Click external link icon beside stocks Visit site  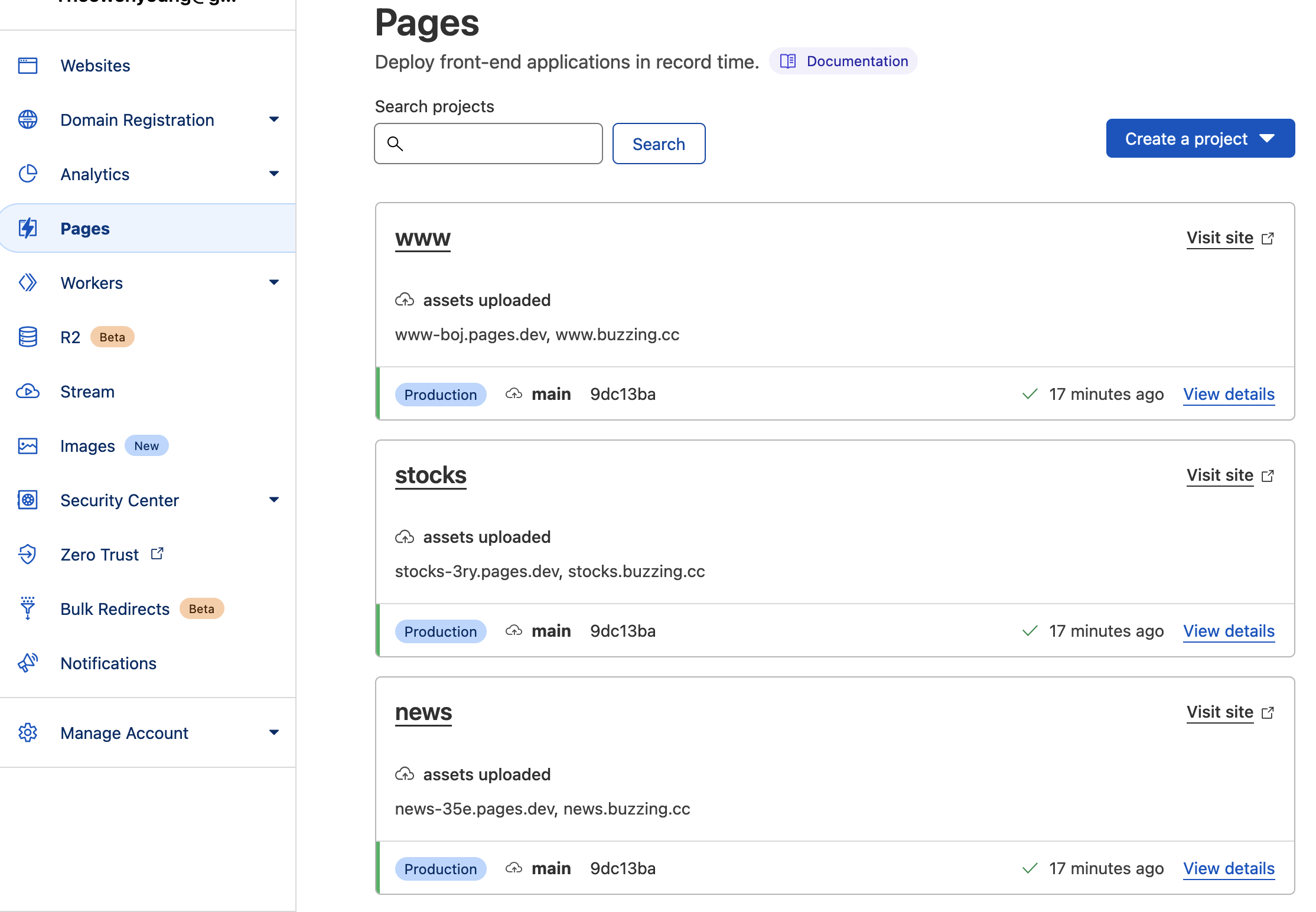pyautogui.click(x=1268, y=475)
